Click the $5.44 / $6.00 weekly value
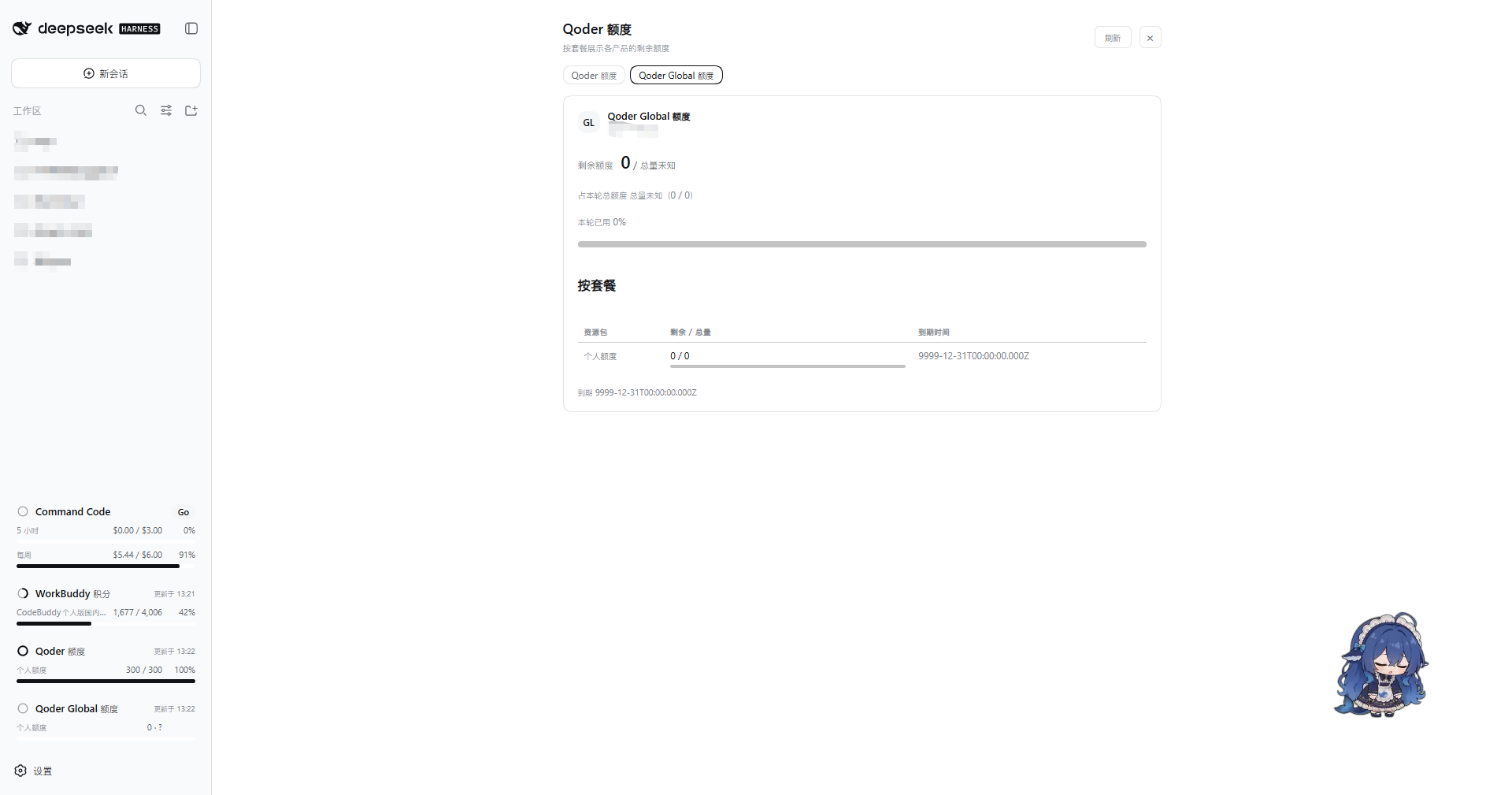This screenshot has height=795, width=1512. click(x=138, y=555)
